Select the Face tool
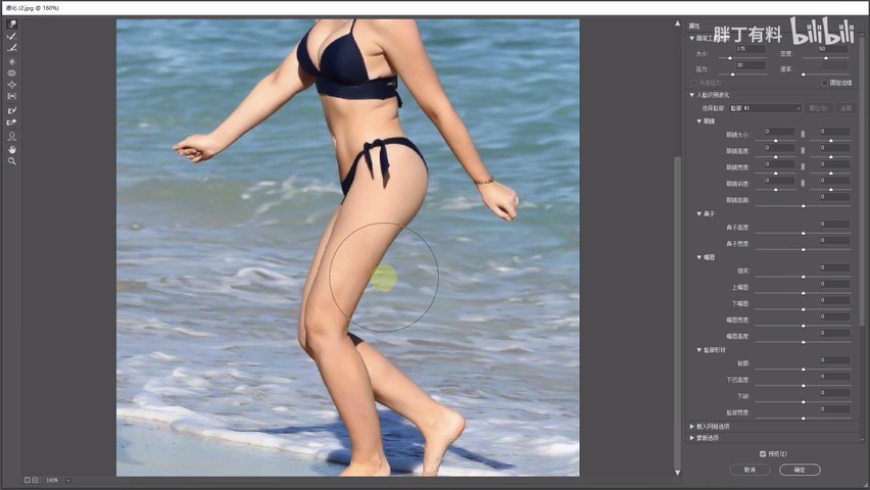870x490 pixels. (x=12, y=136)
